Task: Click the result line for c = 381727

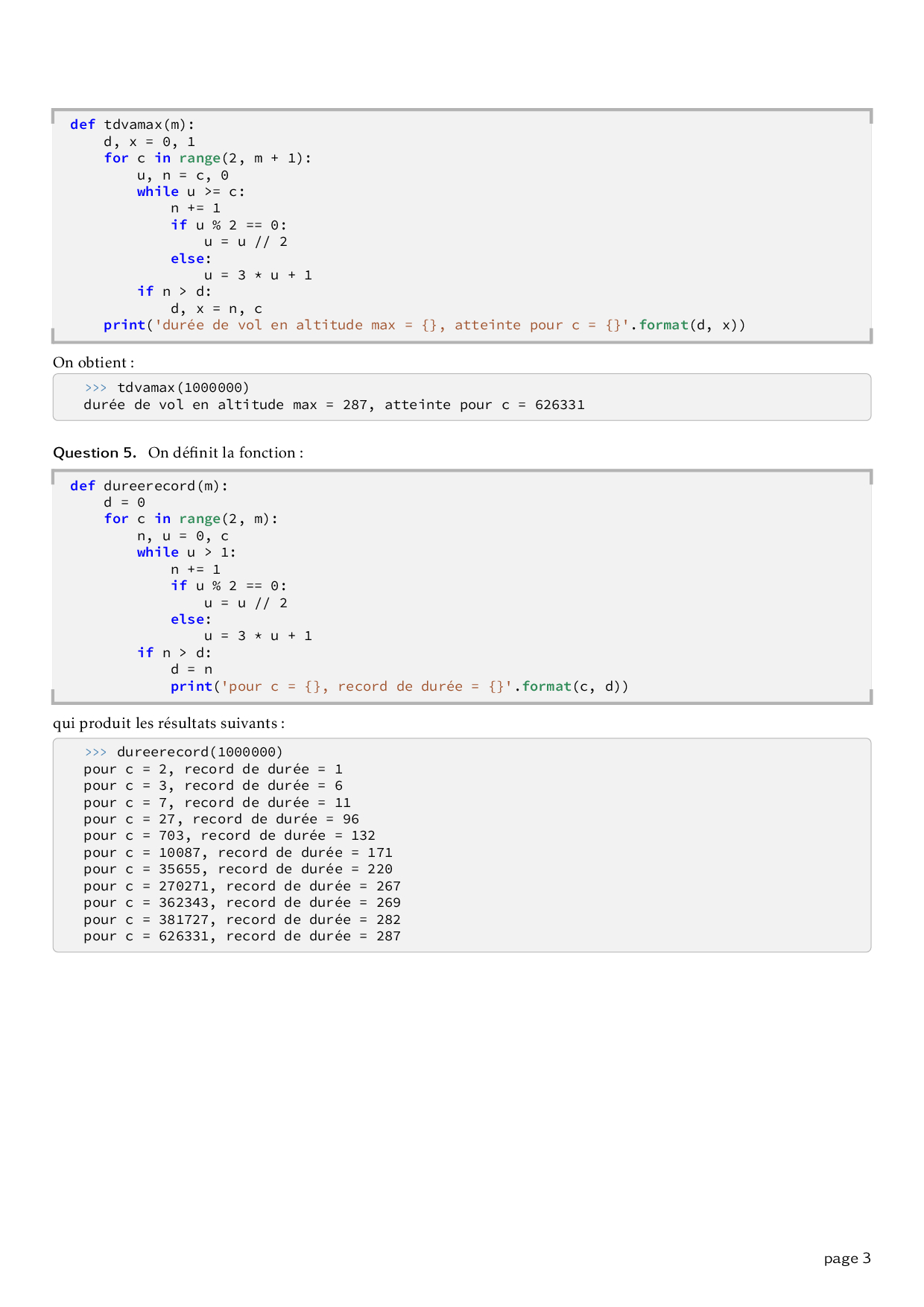Action: coord(242,920)
